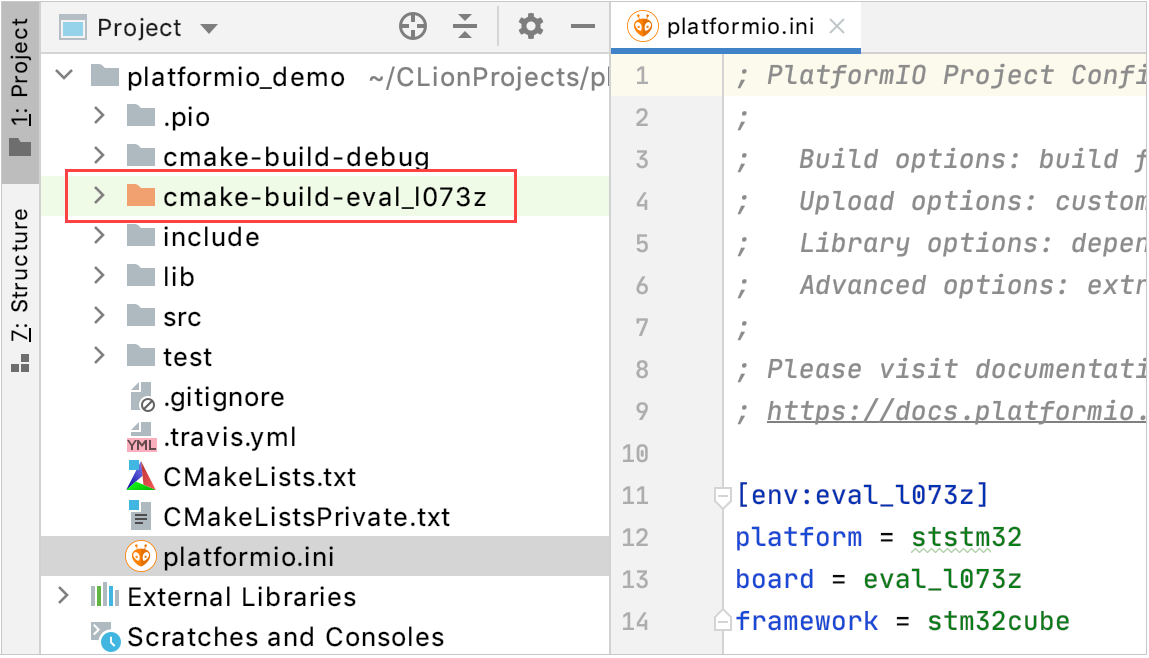
Task: Click the locate/scroll-from-source target icon
Action: point(413,27)
